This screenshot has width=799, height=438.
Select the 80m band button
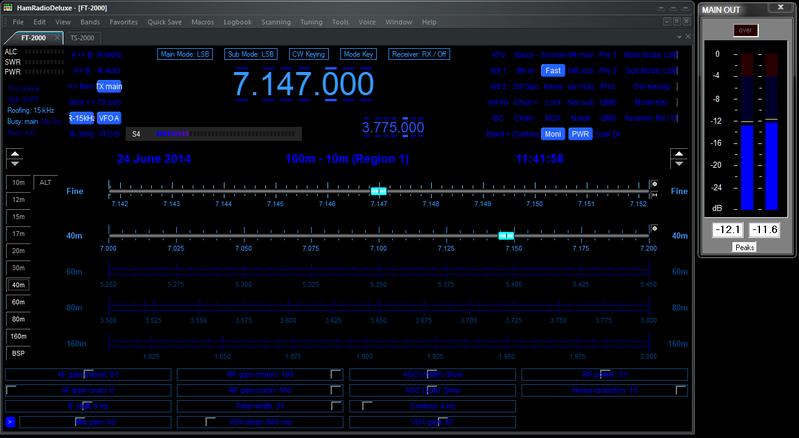[x=18, y=319]
